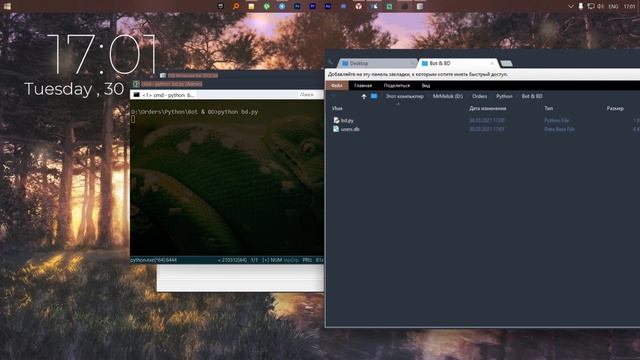Click the blue folder icon in address bar
The image size is (640, 360).
pyautogui.click(x=374, y=96)
